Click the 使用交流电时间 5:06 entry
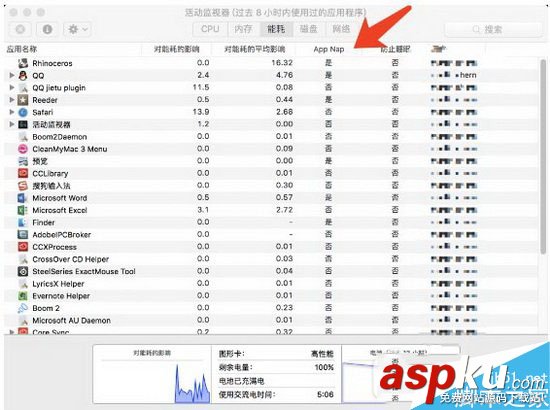 [x=276, y=395]
